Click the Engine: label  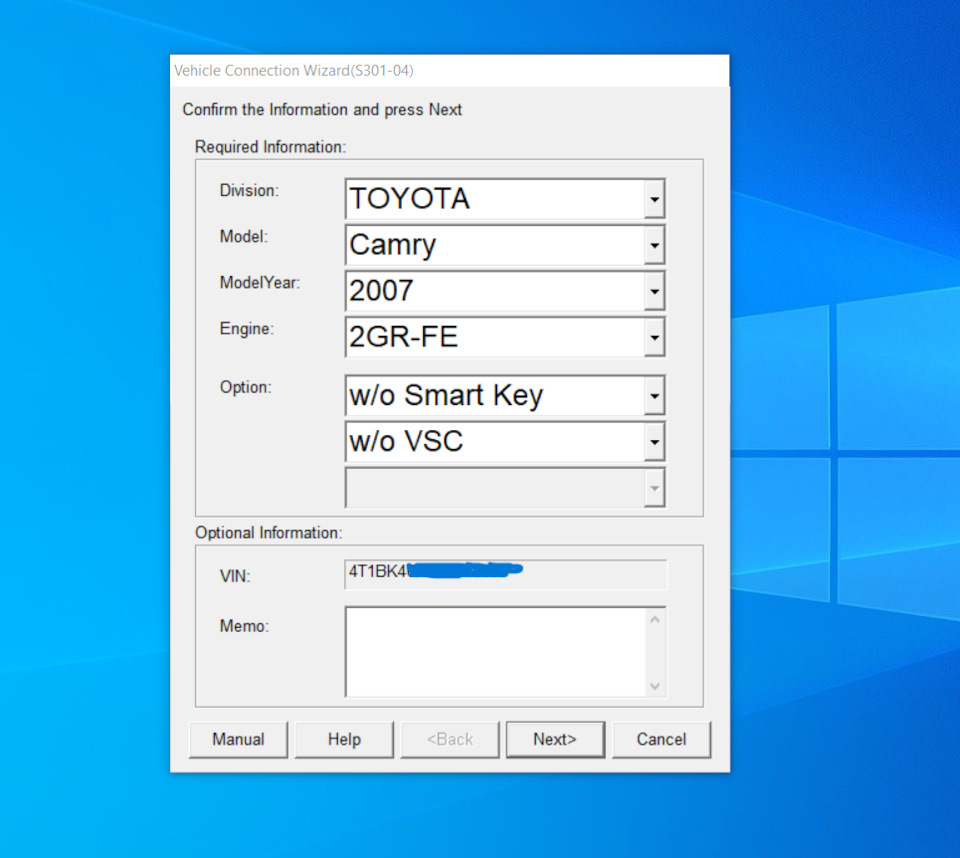[x=247, y=329]
